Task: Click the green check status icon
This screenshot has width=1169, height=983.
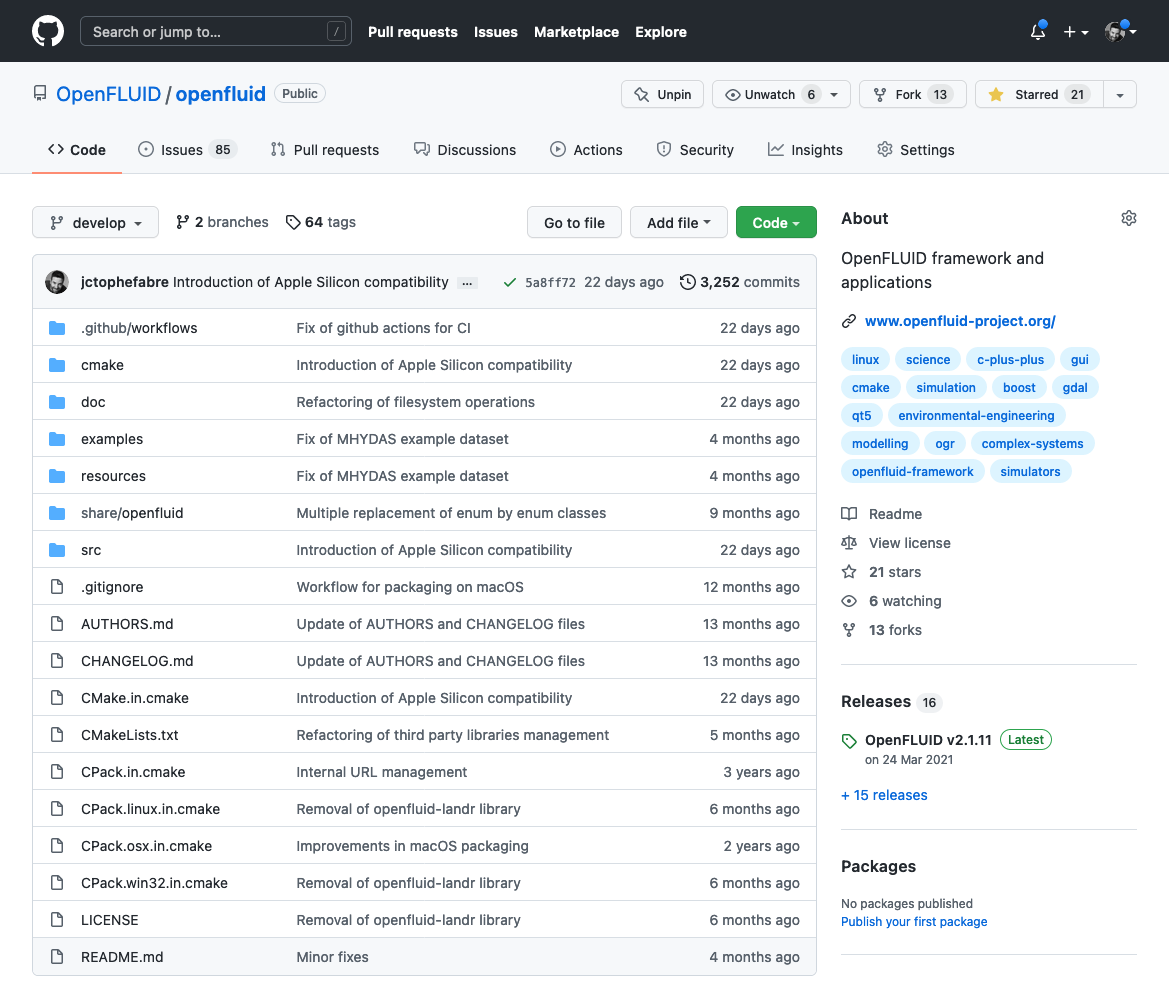Action: click(x=510, y=282)
